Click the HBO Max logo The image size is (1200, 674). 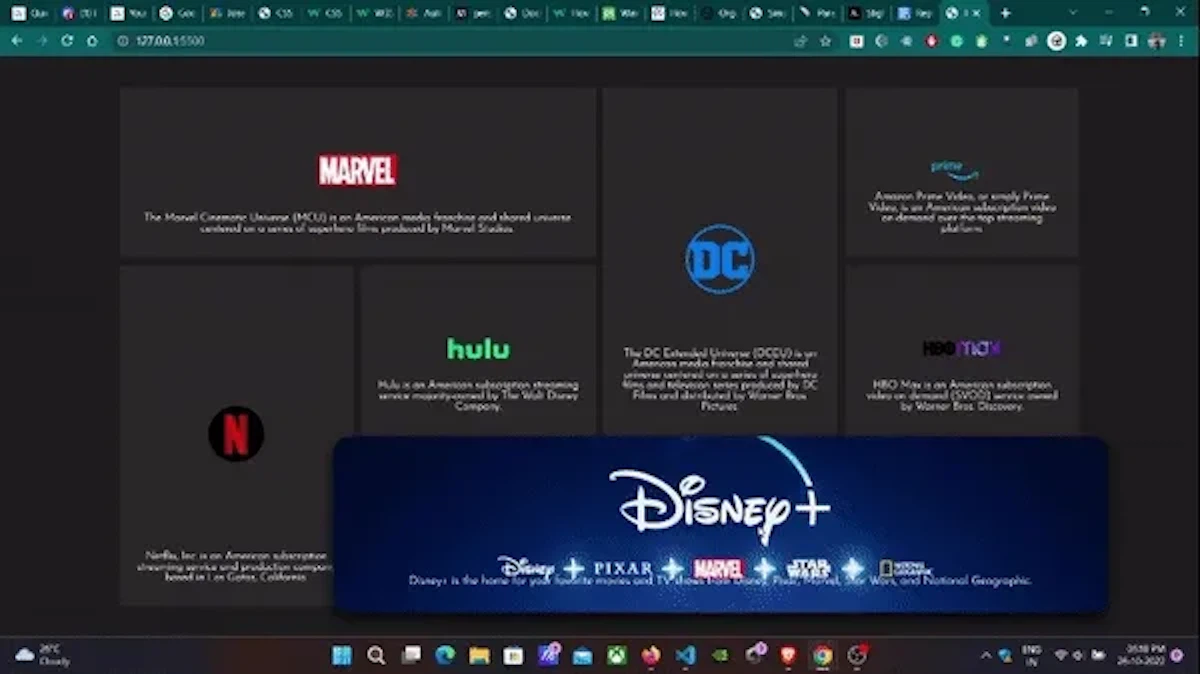click(x=962, y=348)
